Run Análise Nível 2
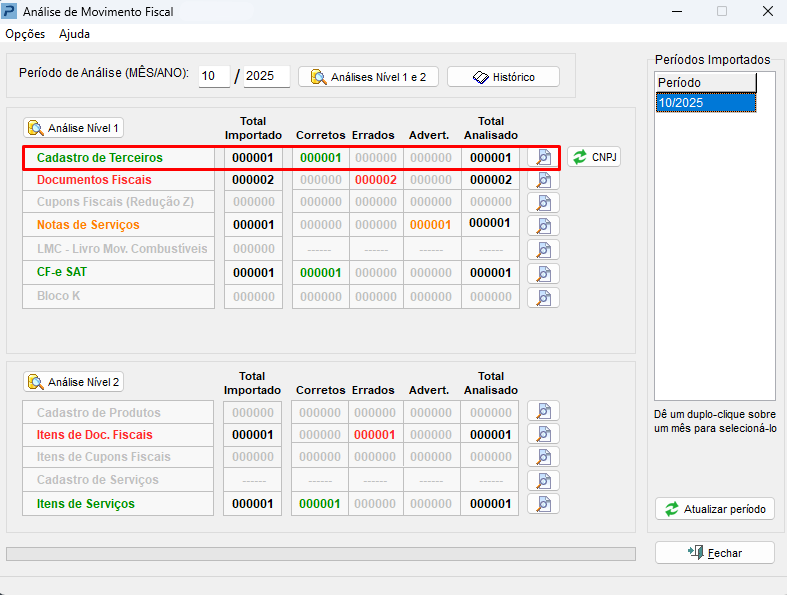The width and height of the screenshot is (787, 595). click(x=73, y=382)
